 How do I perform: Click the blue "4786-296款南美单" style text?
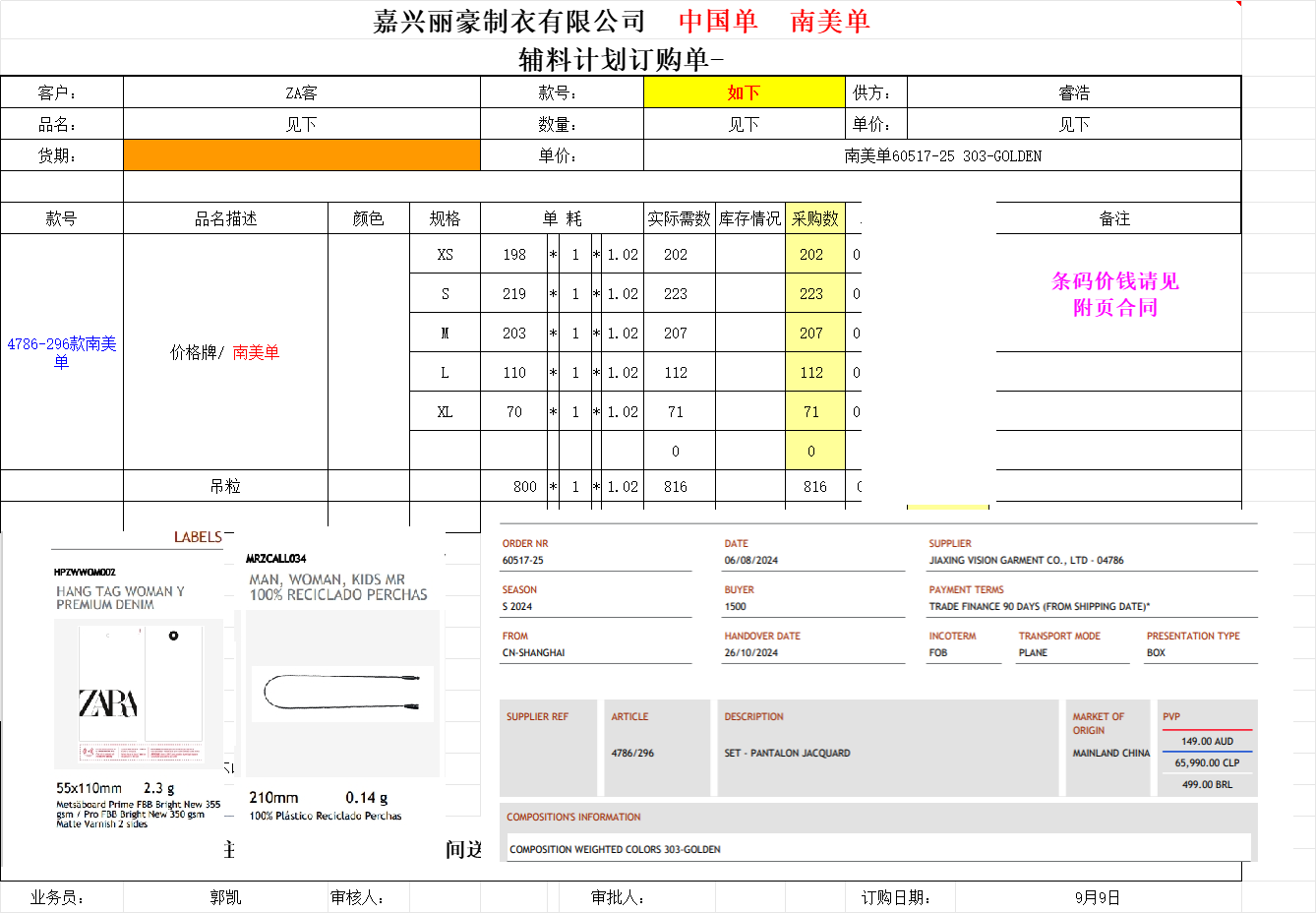[61, 352]
